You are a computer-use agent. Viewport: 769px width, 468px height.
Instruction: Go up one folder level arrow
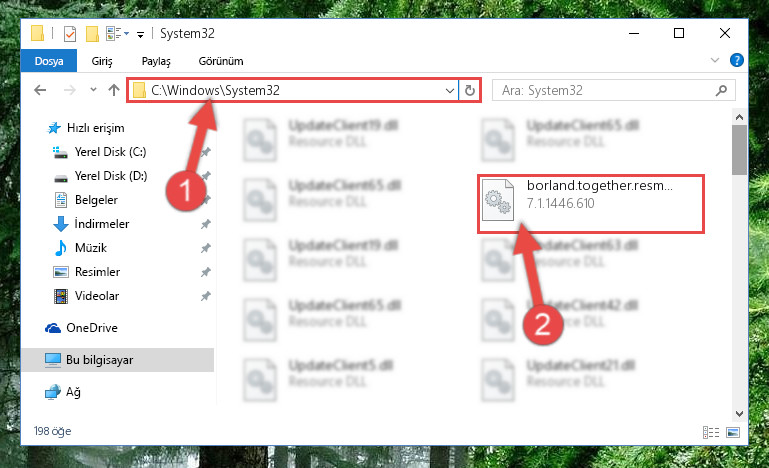tap(114, 90)
